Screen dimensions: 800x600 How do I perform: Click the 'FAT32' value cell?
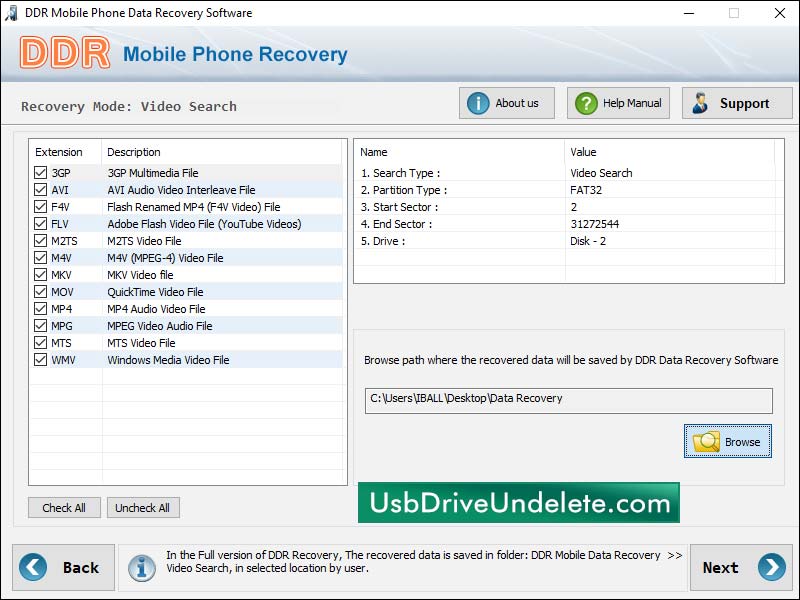point(586,190)
